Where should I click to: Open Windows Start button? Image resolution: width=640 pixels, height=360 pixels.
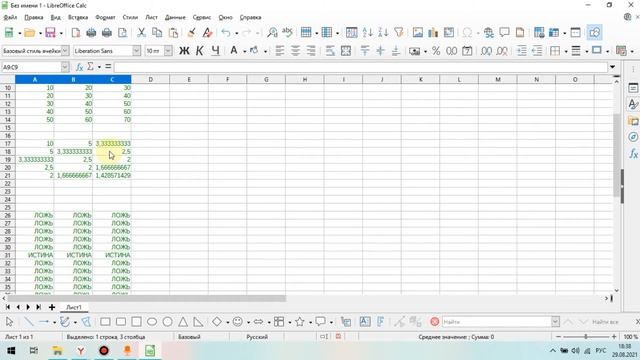point(11,351)
